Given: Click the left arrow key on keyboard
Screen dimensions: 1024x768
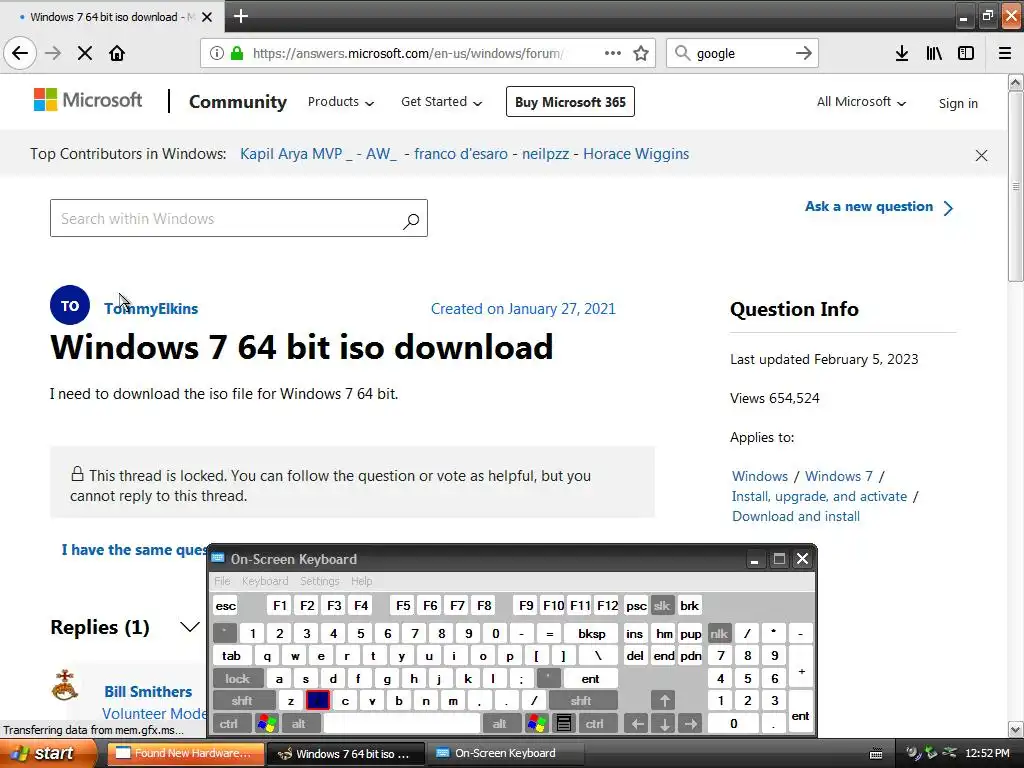Looking at the screenshot, I should pyautogui.click(x=637, y=724).
